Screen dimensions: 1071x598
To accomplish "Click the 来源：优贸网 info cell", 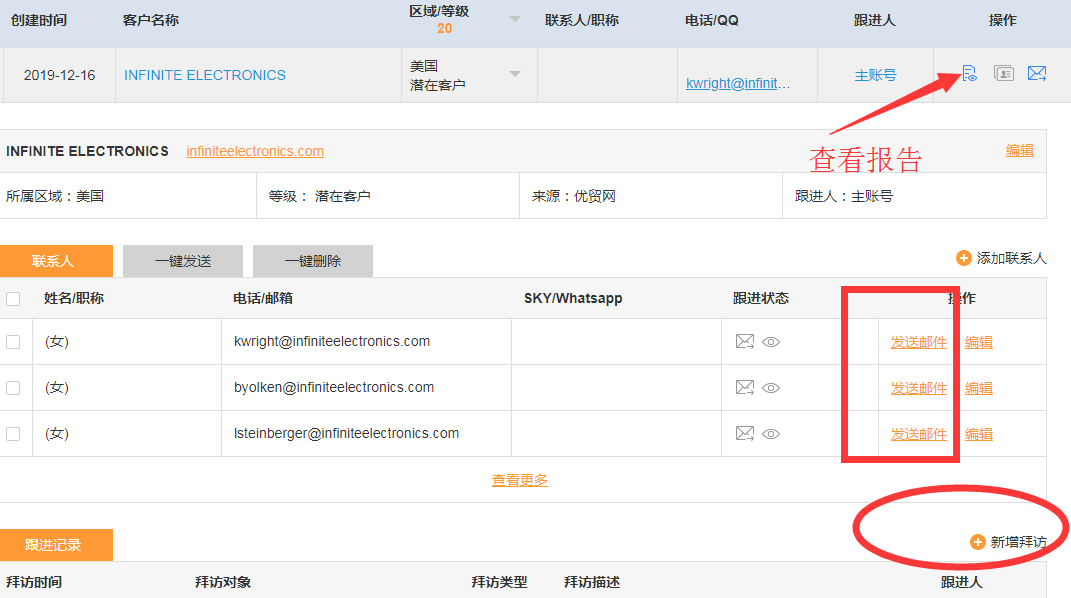I will (651, 196).
